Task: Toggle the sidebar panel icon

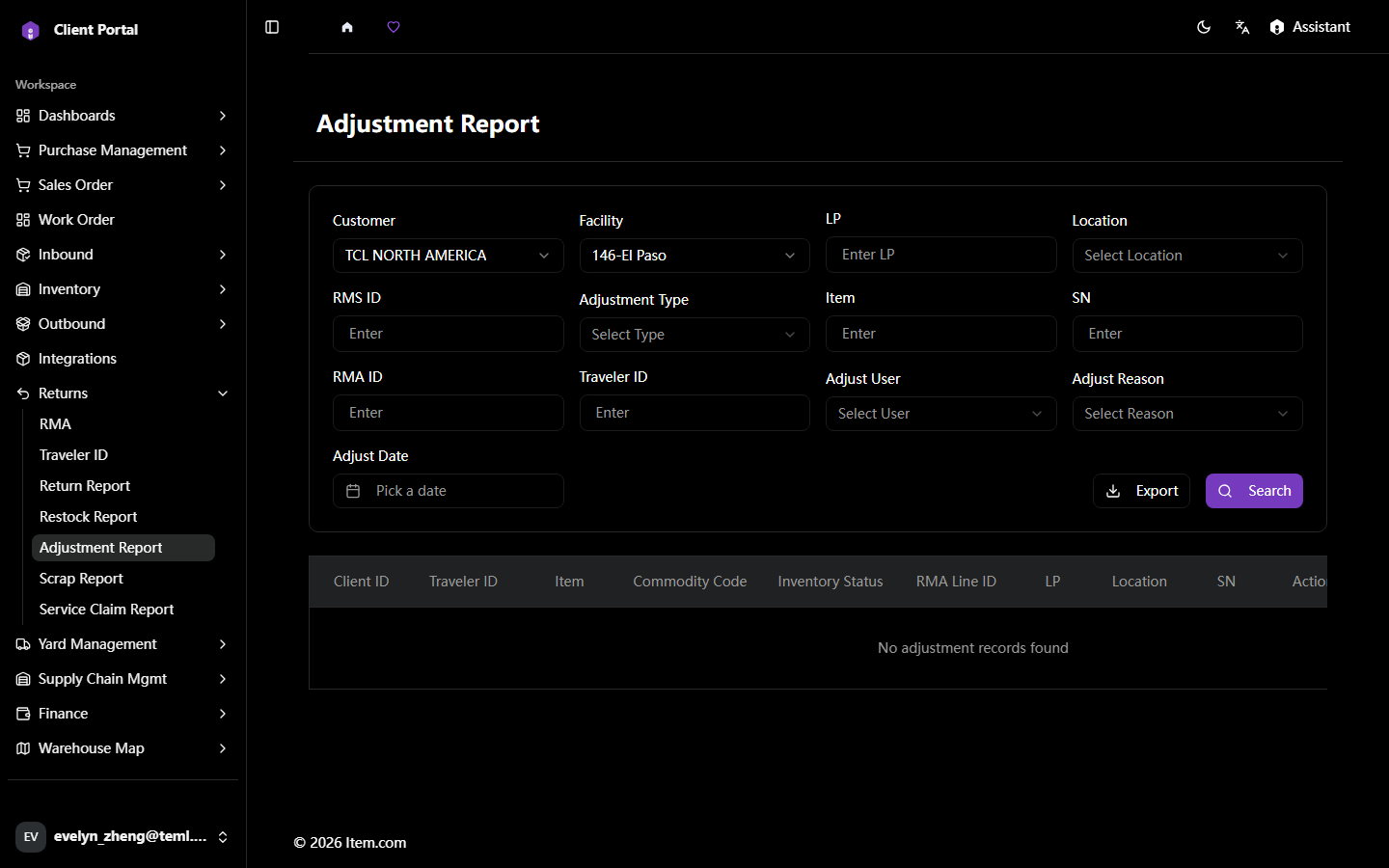Action: point(272,27)
